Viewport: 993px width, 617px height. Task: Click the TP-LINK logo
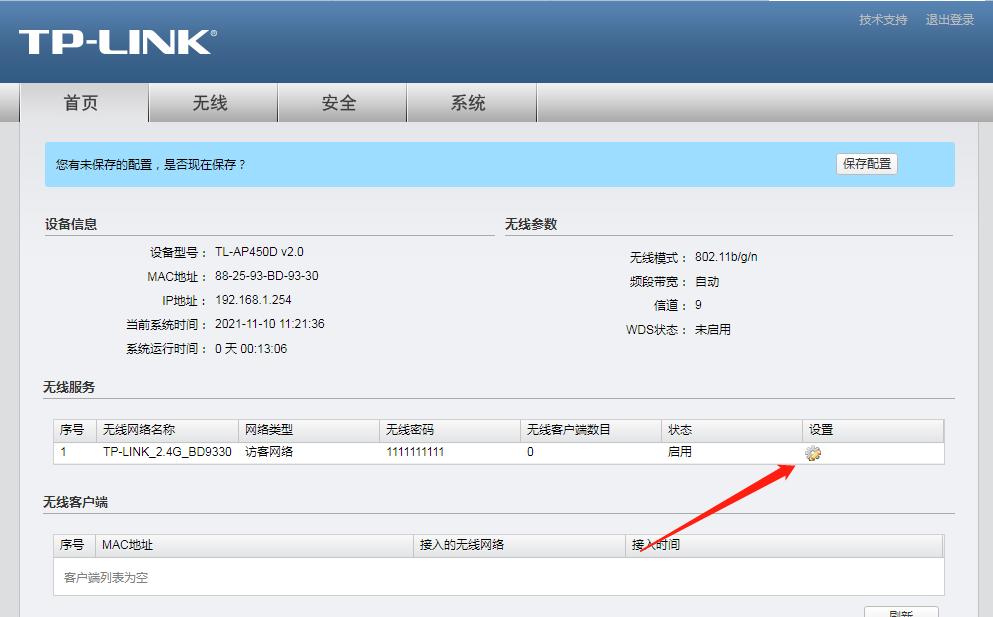point(119,42)
